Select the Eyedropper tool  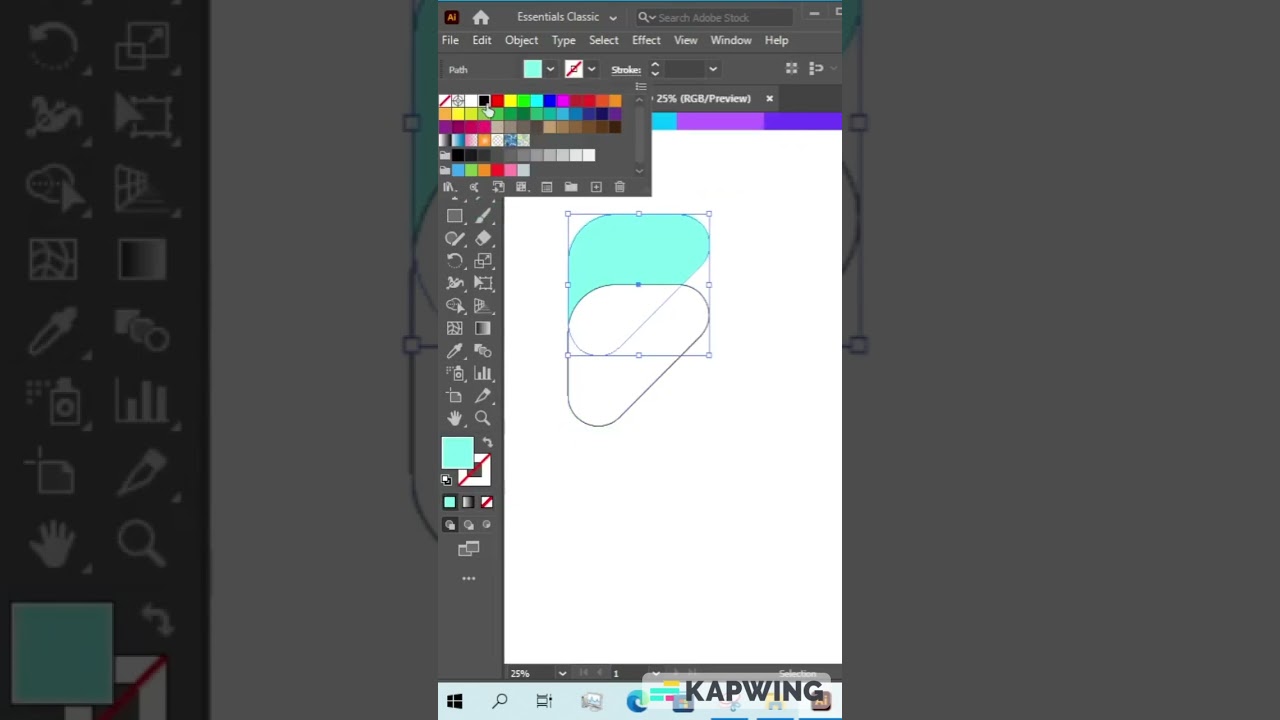point(455,351)
